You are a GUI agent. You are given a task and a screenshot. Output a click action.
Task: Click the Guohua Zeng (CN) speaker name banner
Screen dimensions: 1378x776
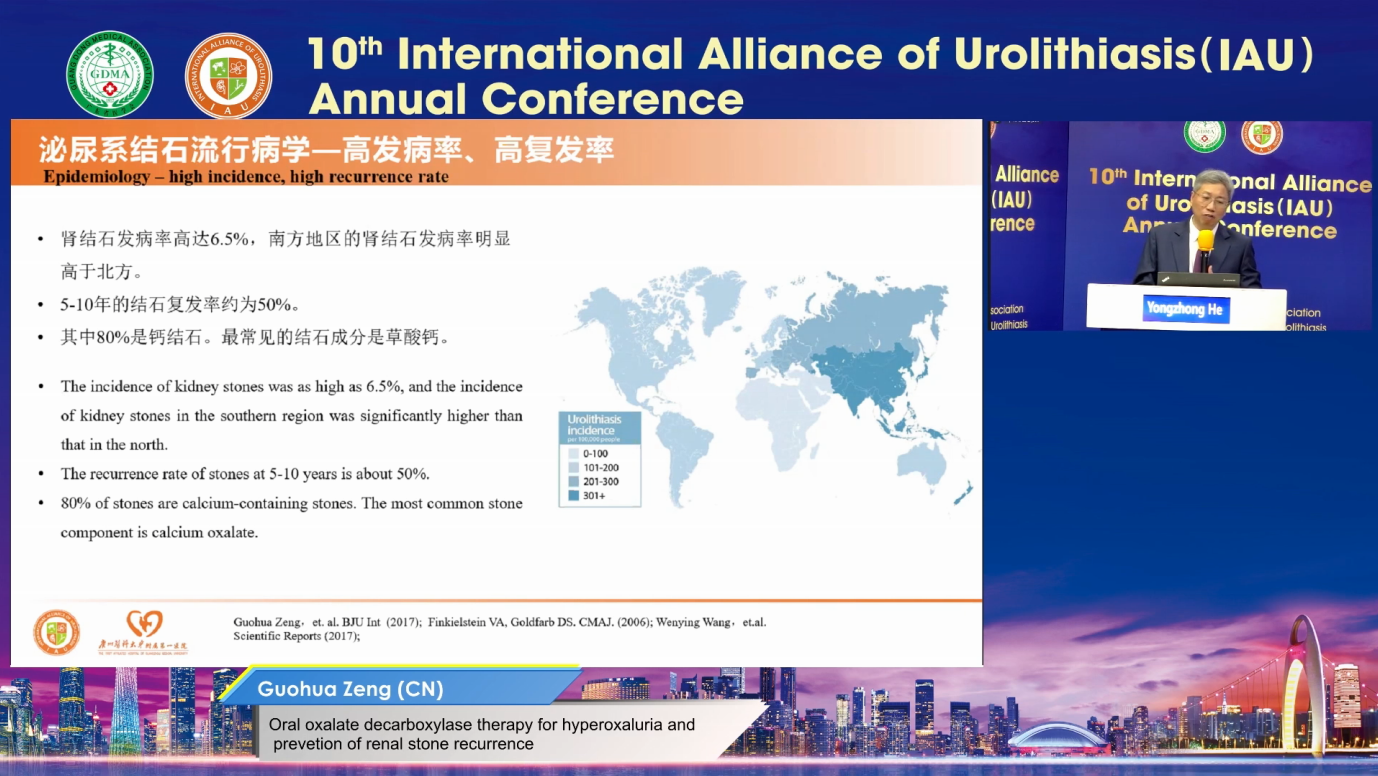pyautogui.click(x=350, y=689)
